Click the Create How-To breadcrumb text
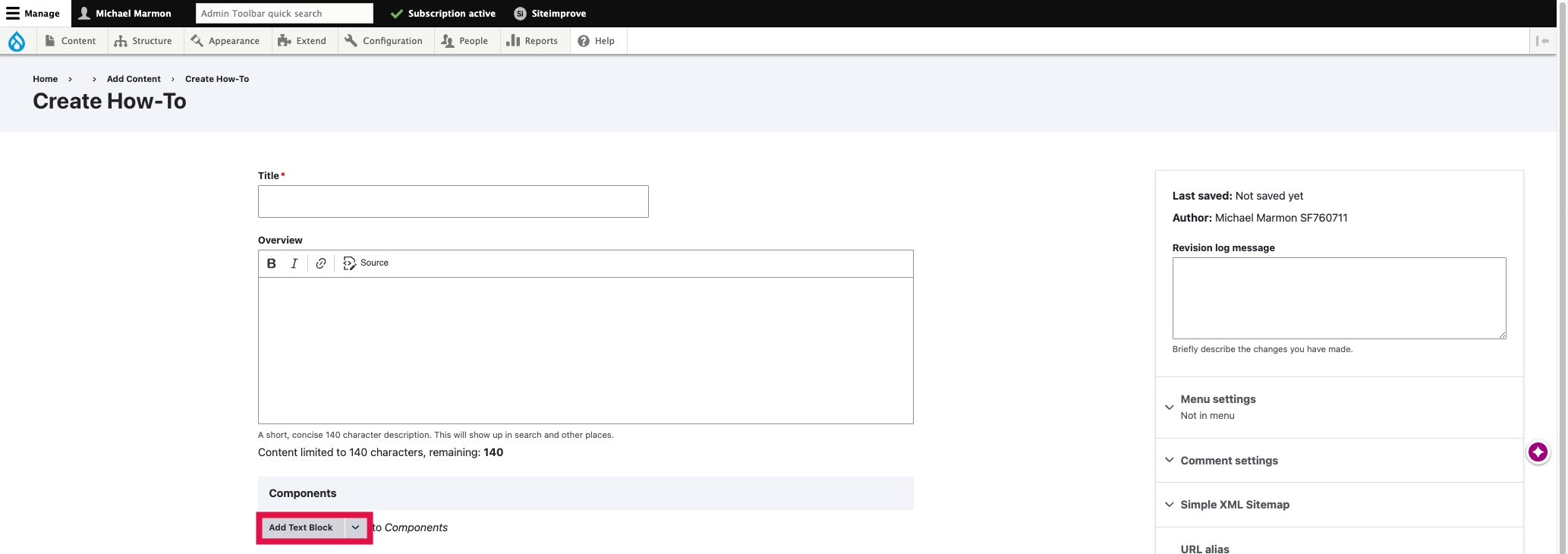 217,79
